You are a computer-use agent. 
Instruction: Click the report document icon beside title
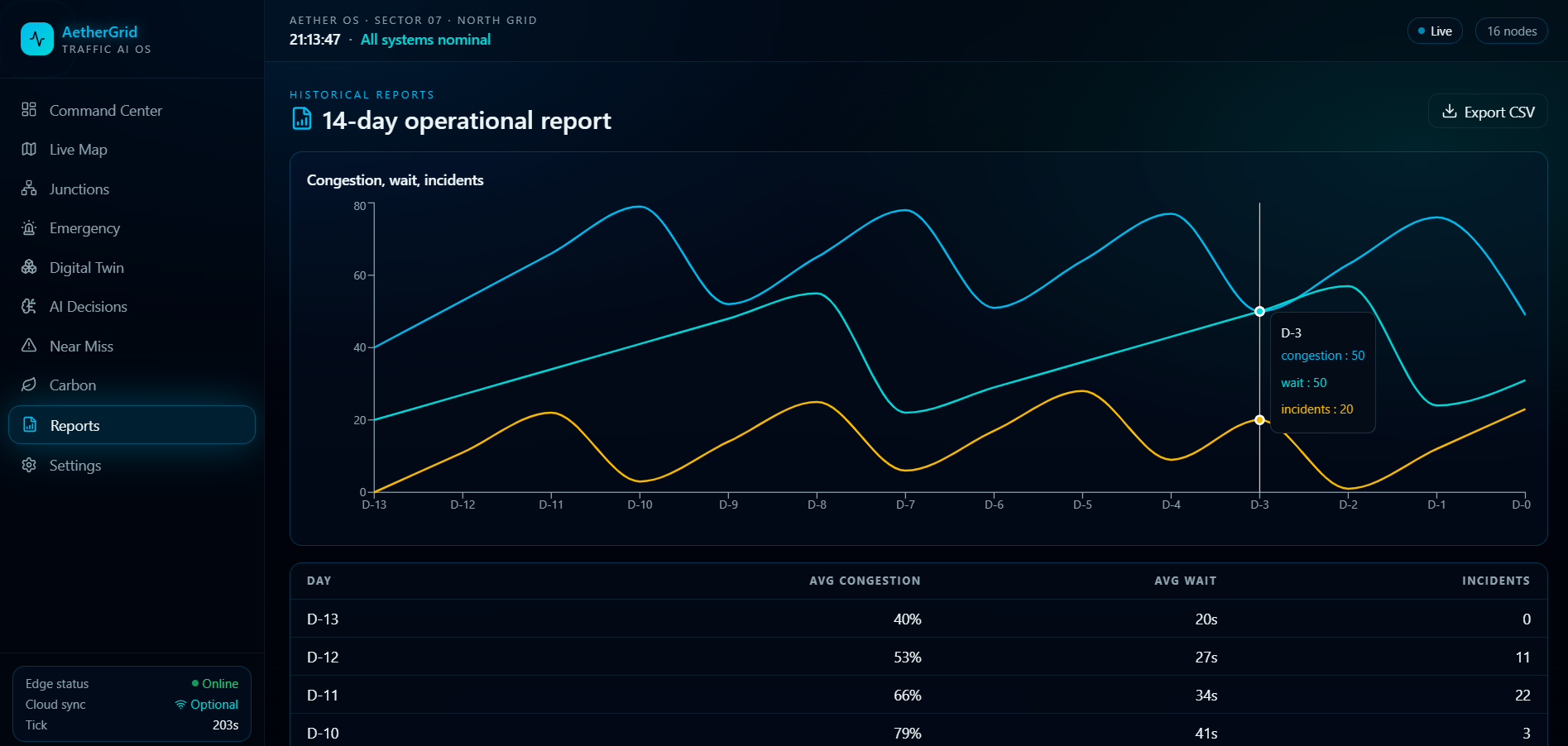coord(302,119)
